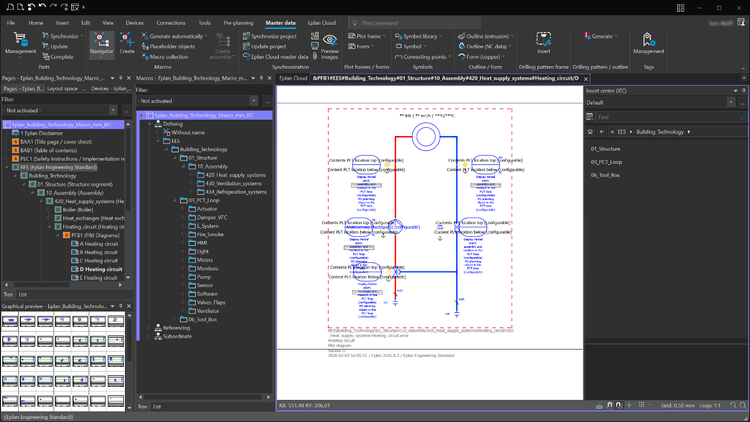The image size is (750, 422).
Task: Open Tags Management
Action: 648,43
